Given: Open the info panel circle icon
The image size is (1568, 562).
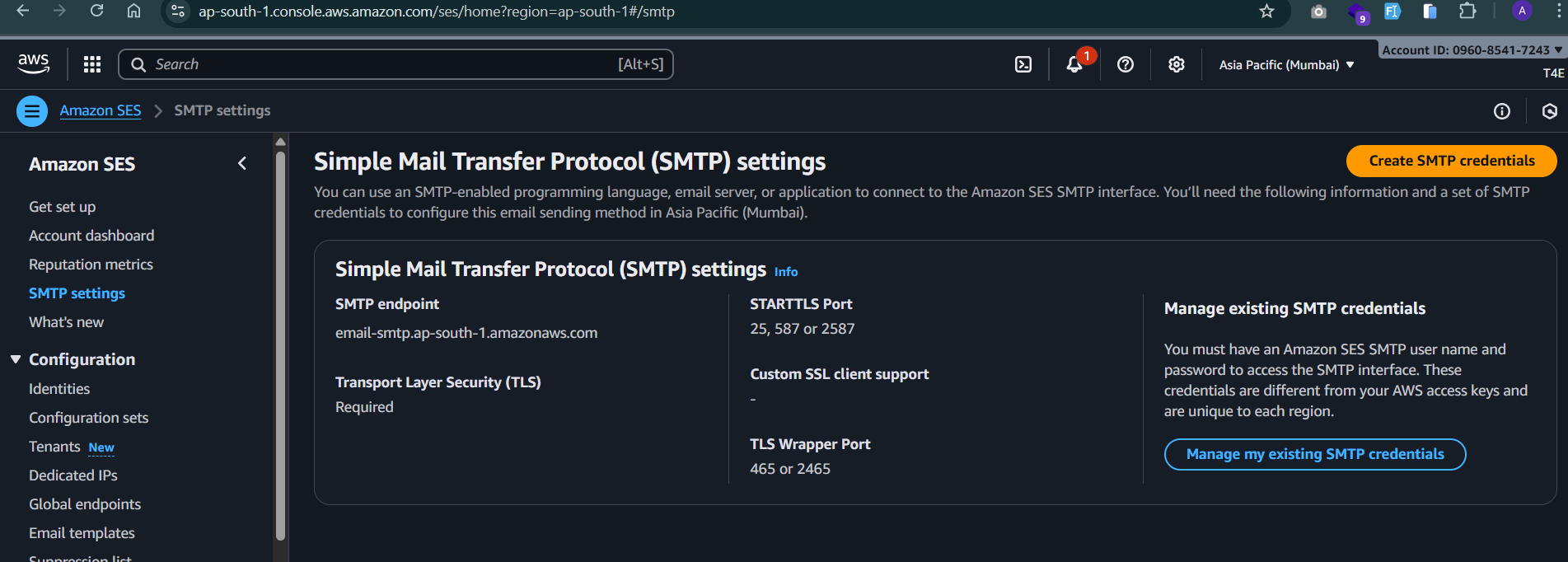Looking at the screenshot, I should coord(1502,111).
